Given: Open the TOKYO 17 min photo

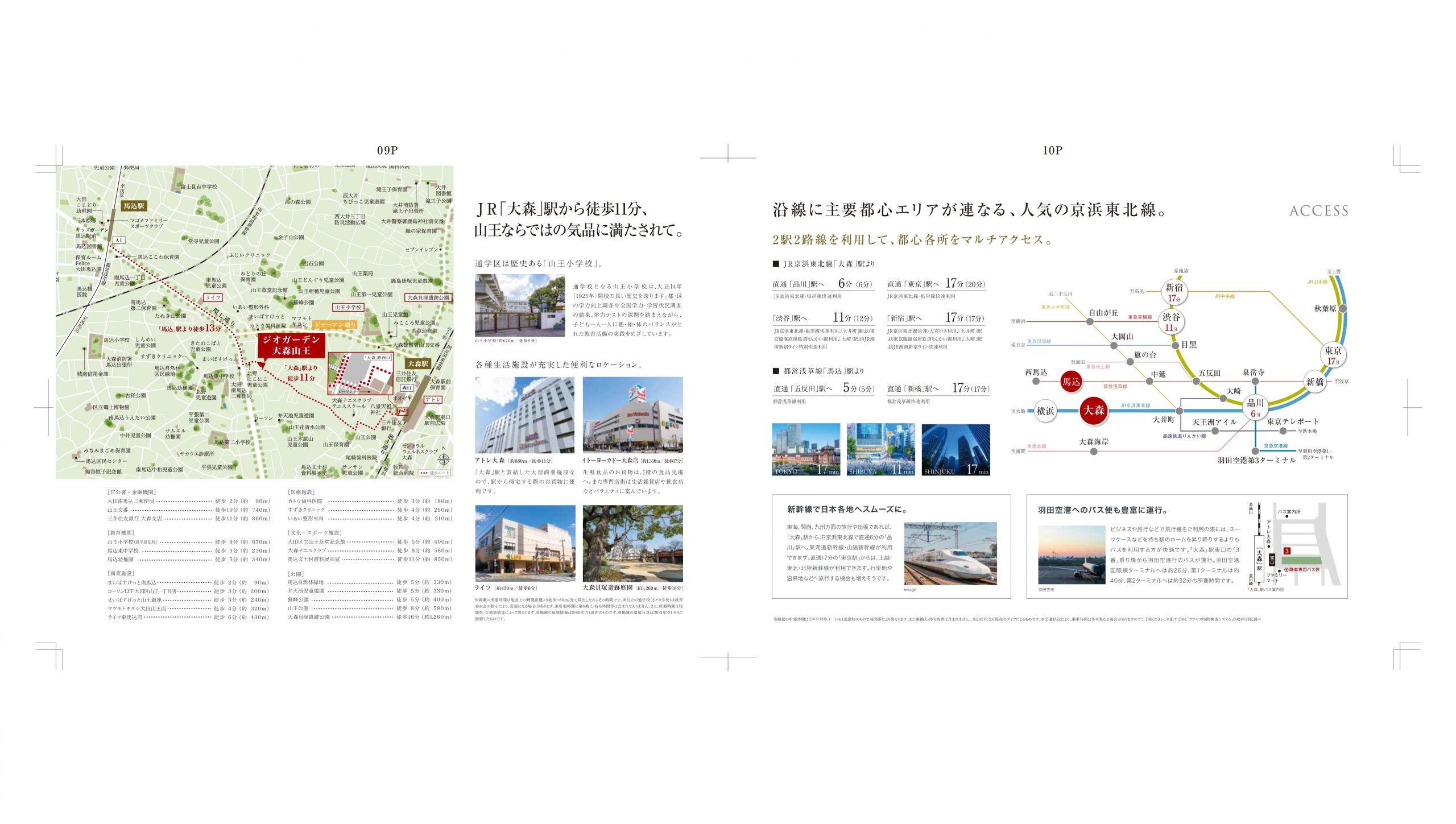Looking at the screenshot, I should pyautogui.click(x=806, y=449).
